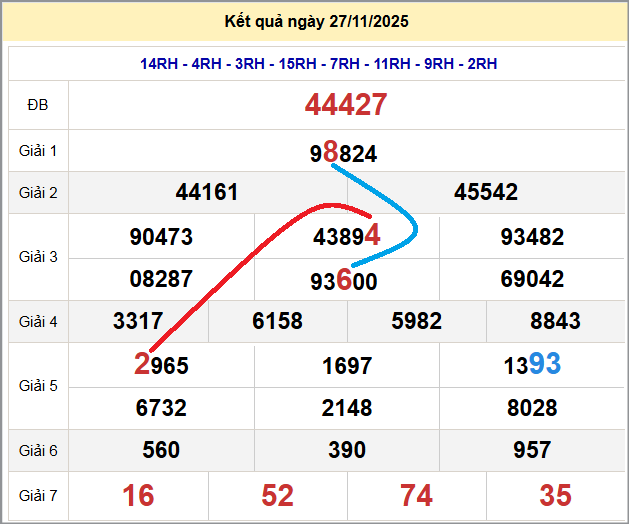Screen dimensions: 629x524
Task: Click the Giải 3 number 90473
Action: click(161, 237)
